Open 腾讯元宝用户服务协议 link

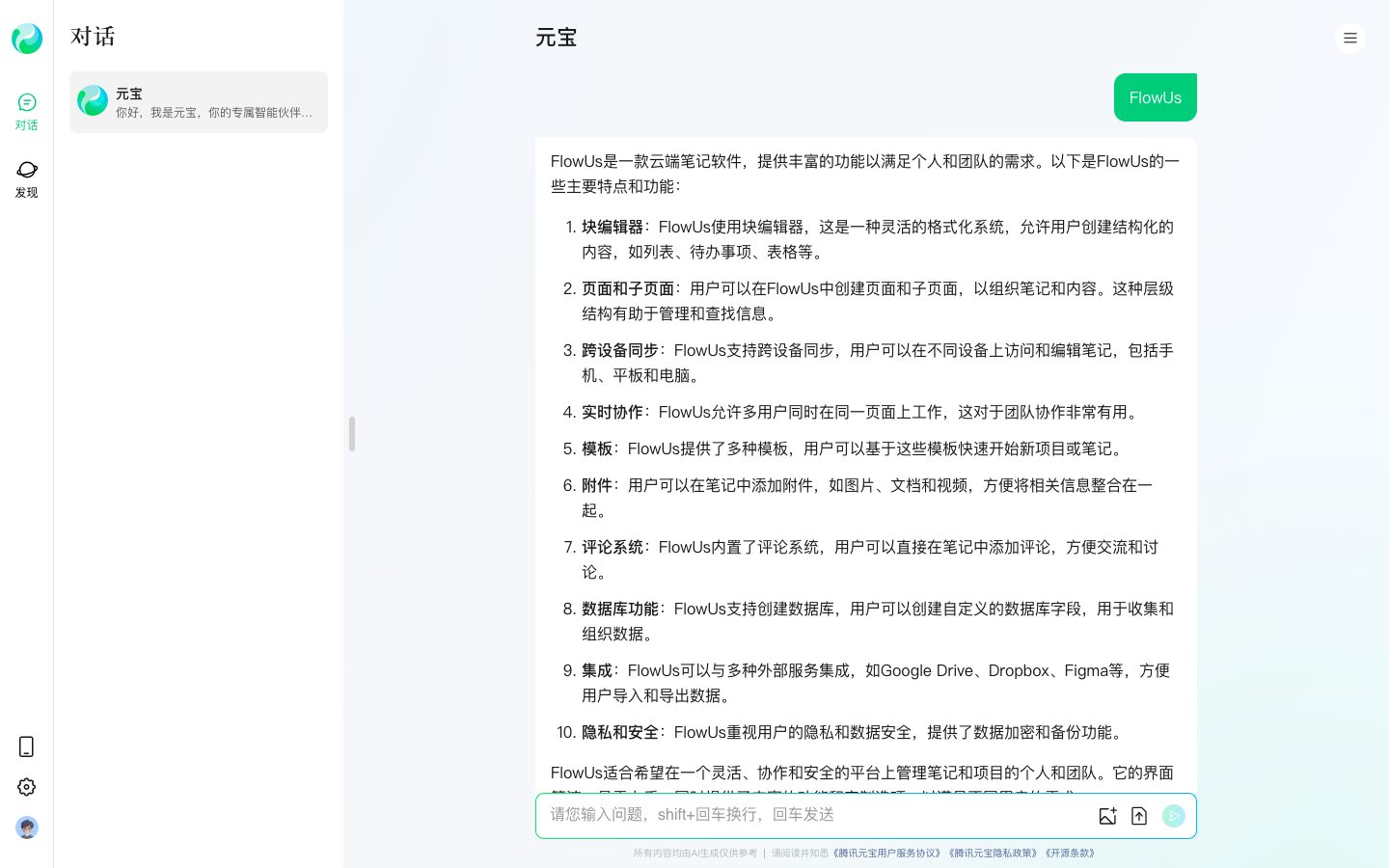885,853
